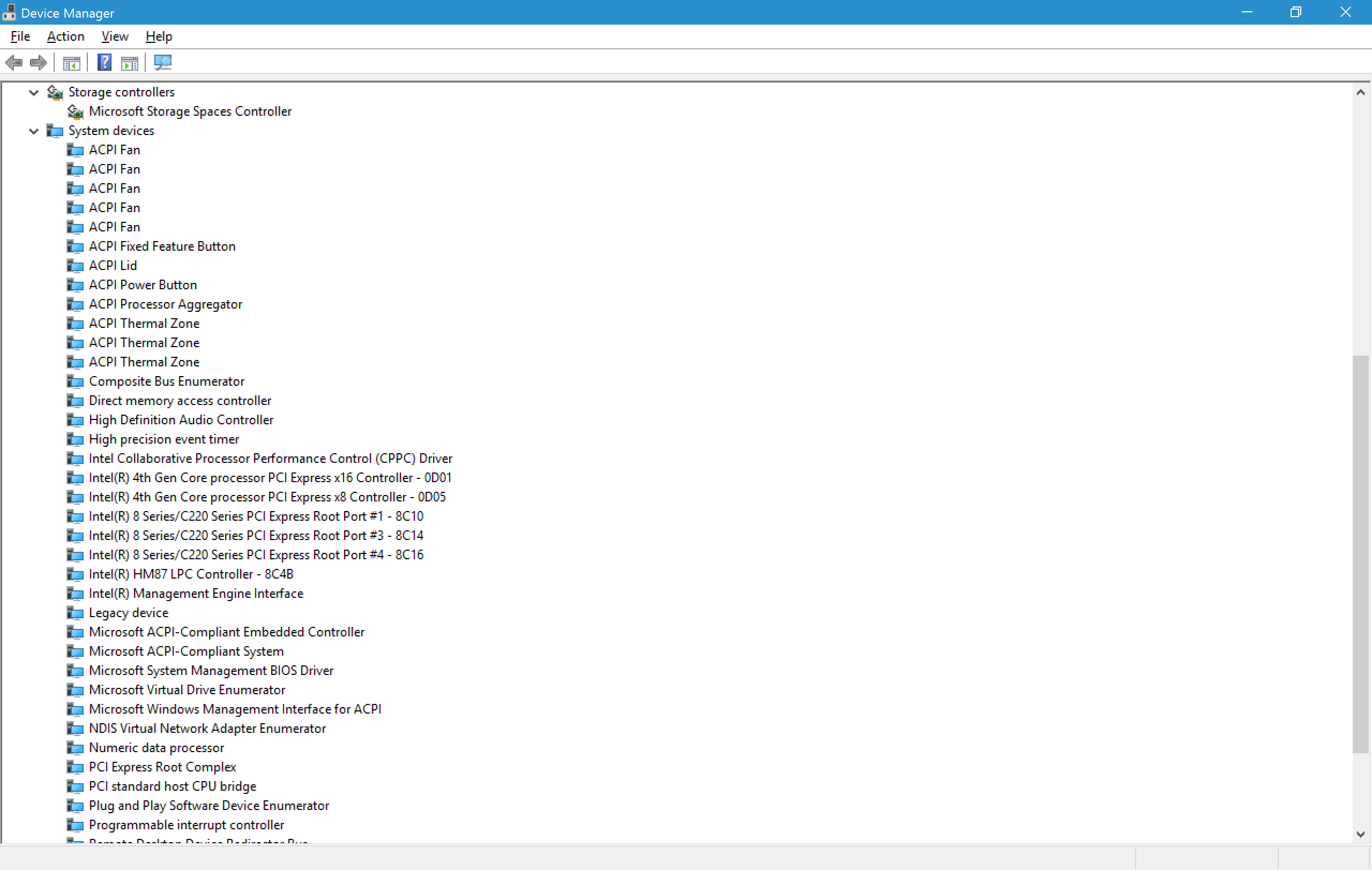Screen dimensions: 1372x870
Task: Select Direct memory access controller
Action: click(180, 401)
